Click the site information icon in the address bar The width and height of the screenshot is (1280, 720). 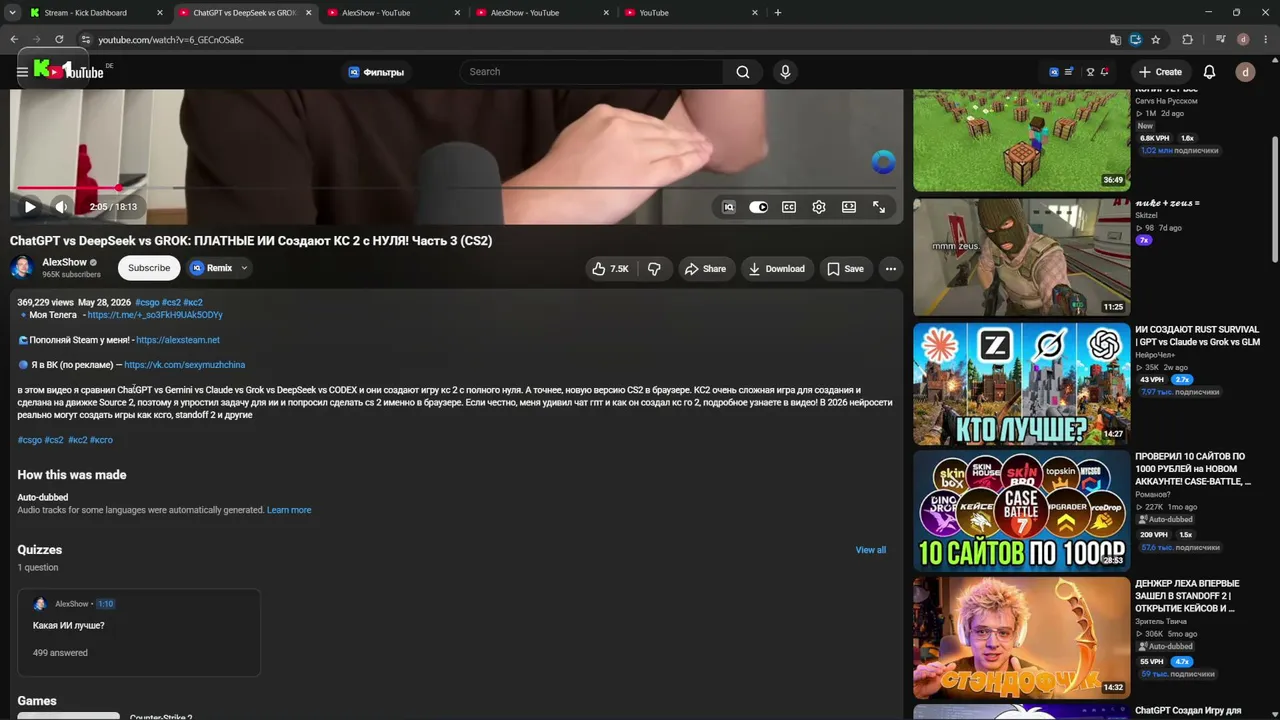click(x=86, y=40)
